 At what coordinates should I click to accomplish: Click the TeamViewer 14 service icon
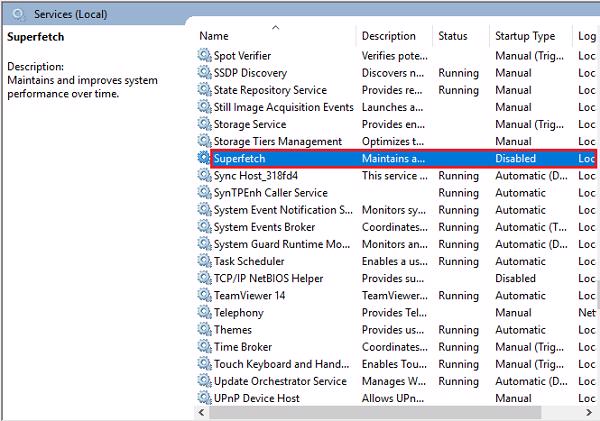tap(205, 295)
